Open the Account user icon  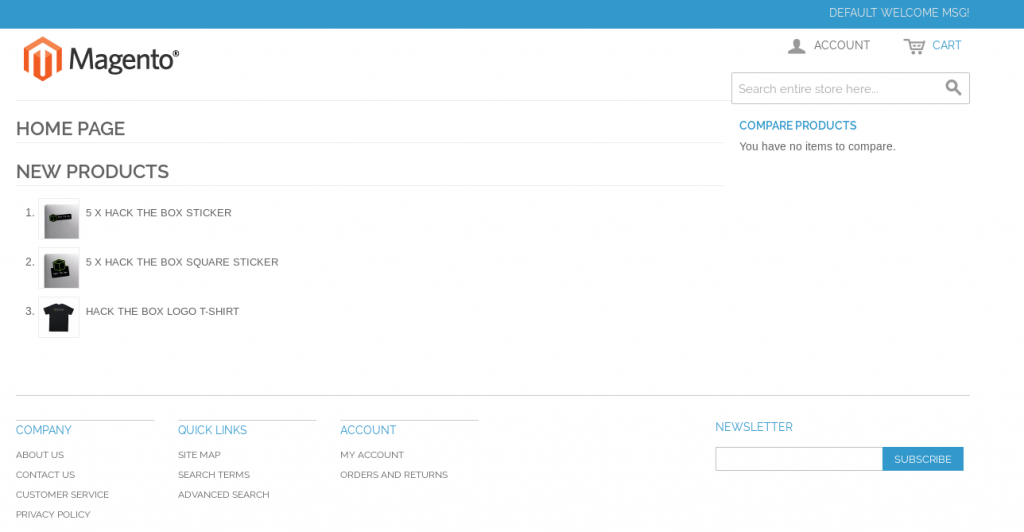point(796,46)
